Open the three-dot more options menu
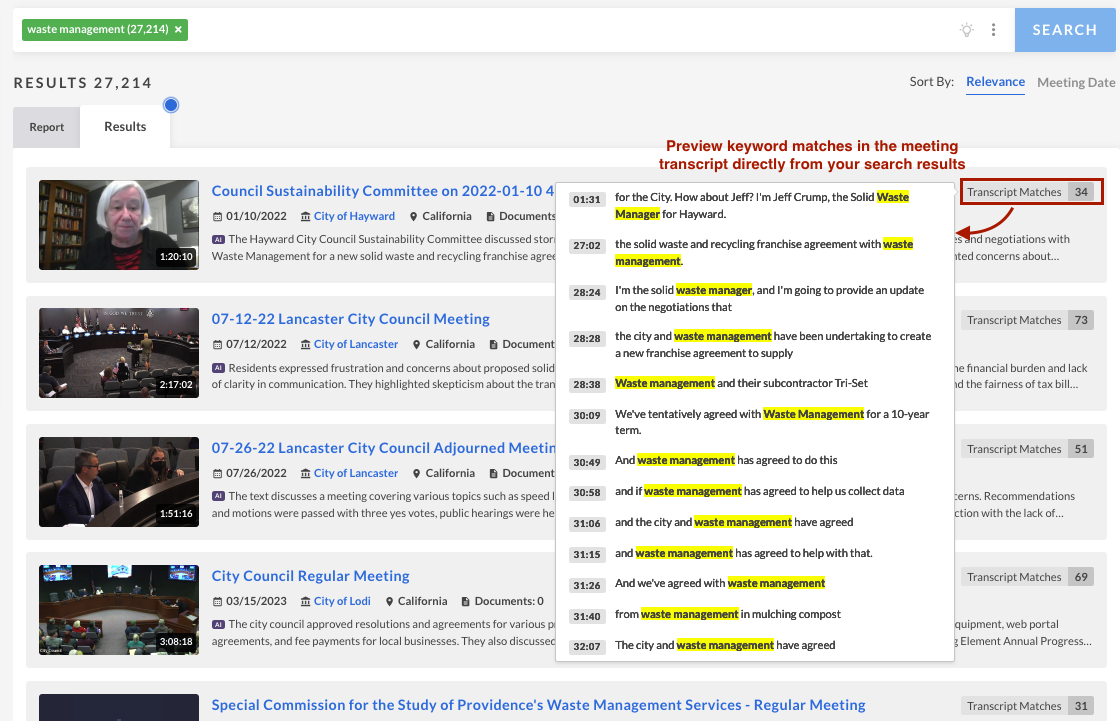The height and width of the screenshot is (721, 1120). [x=994, y=30]
